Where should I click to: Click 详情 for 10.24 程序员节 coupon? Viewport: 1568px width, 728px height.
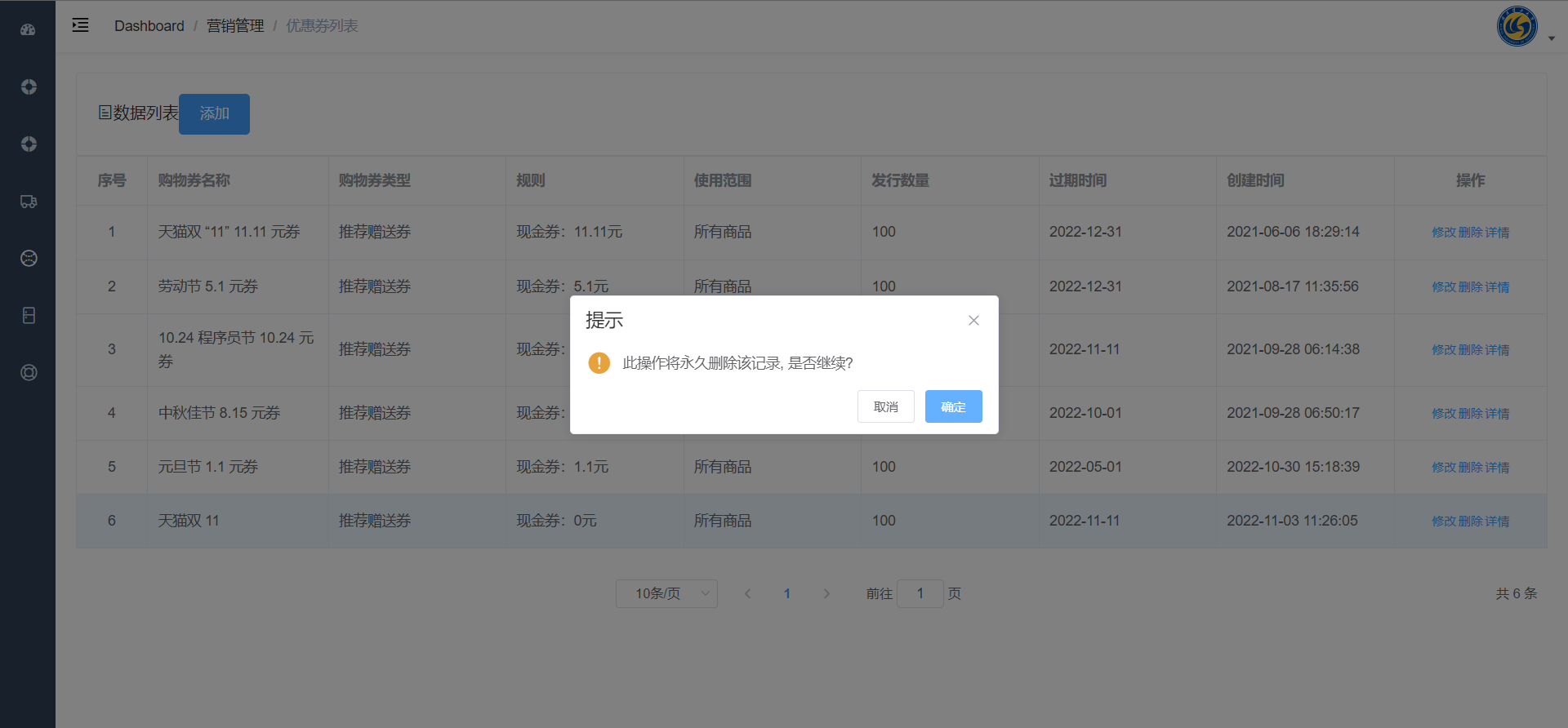[x=1497, y=350]
